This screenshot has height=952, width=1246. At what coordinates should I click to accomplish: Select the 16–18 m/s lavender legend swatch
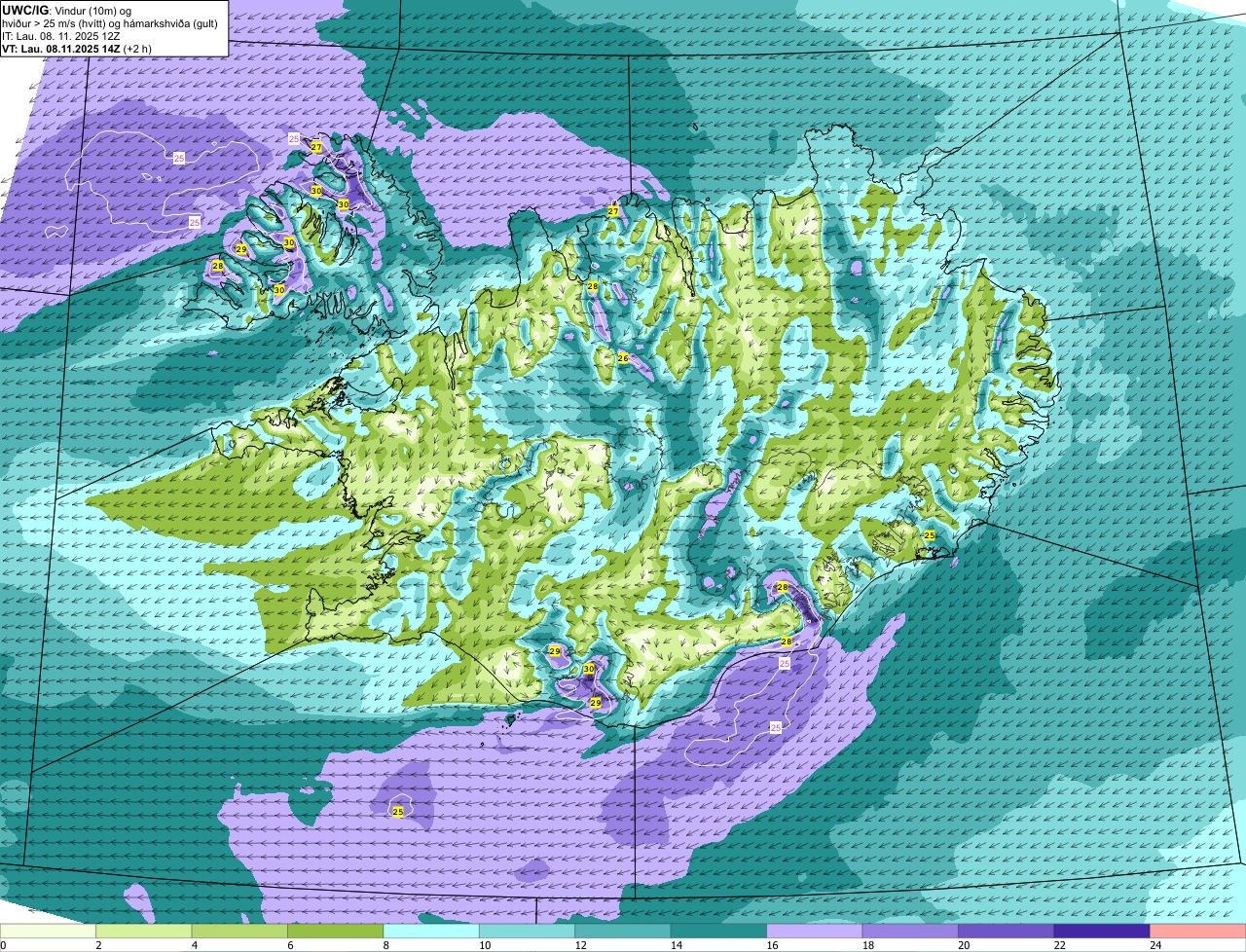point(815,932)
